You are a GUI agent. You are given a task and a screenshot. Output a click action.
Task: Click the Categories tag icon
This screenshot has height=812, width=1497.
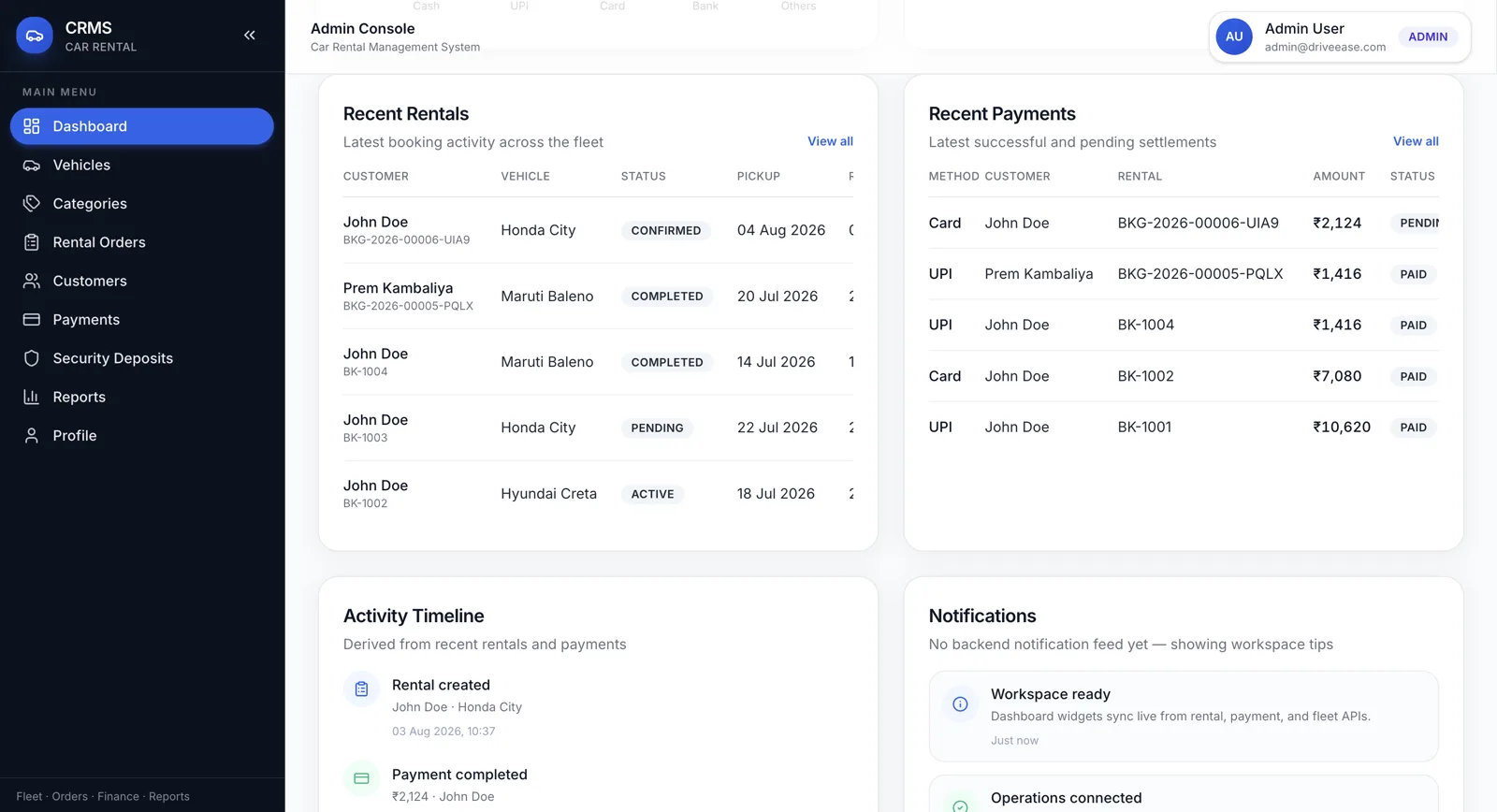point(32,203)
